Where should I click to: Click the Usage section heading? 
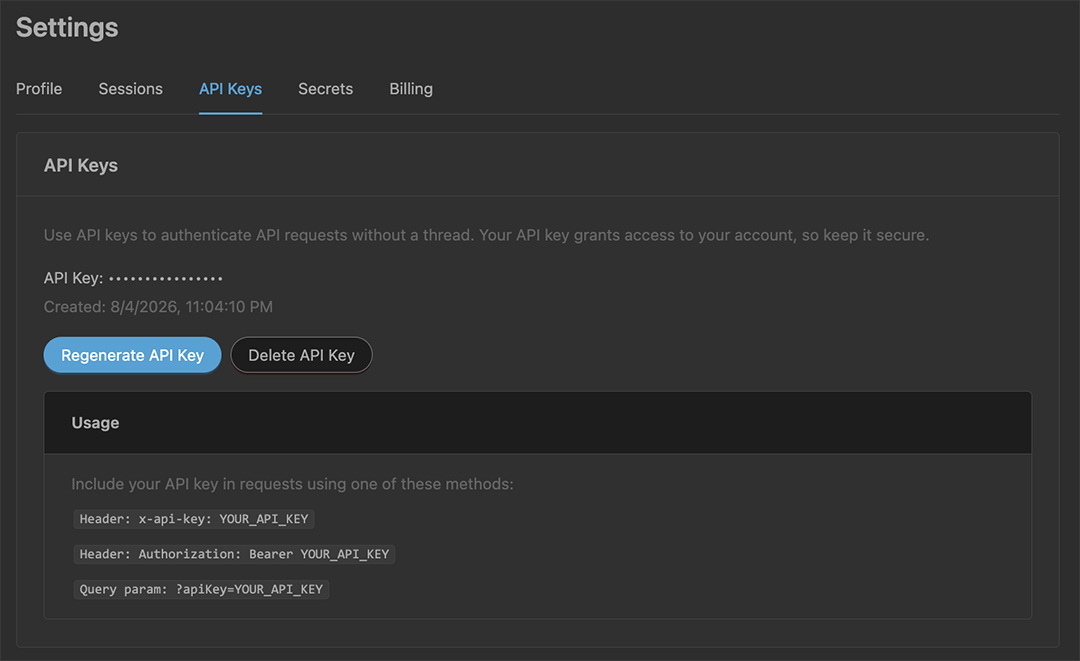(x=95, y=423)
